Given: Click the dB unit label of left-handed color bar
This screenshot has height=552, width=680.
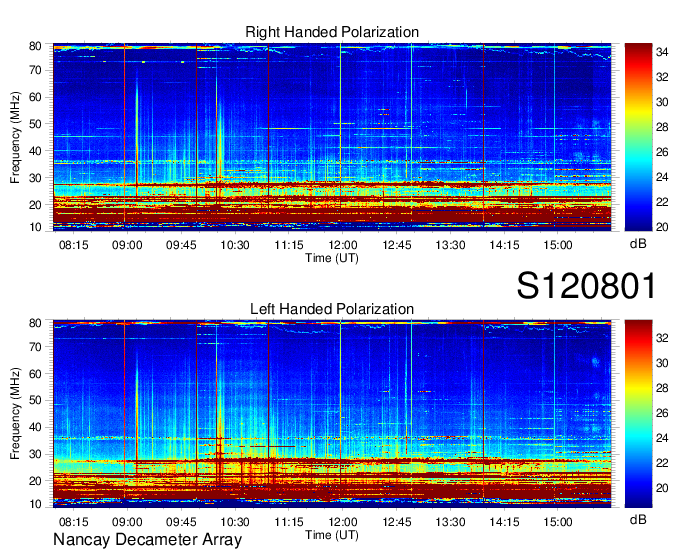Looking at the screenshot, I should (638, 520).
